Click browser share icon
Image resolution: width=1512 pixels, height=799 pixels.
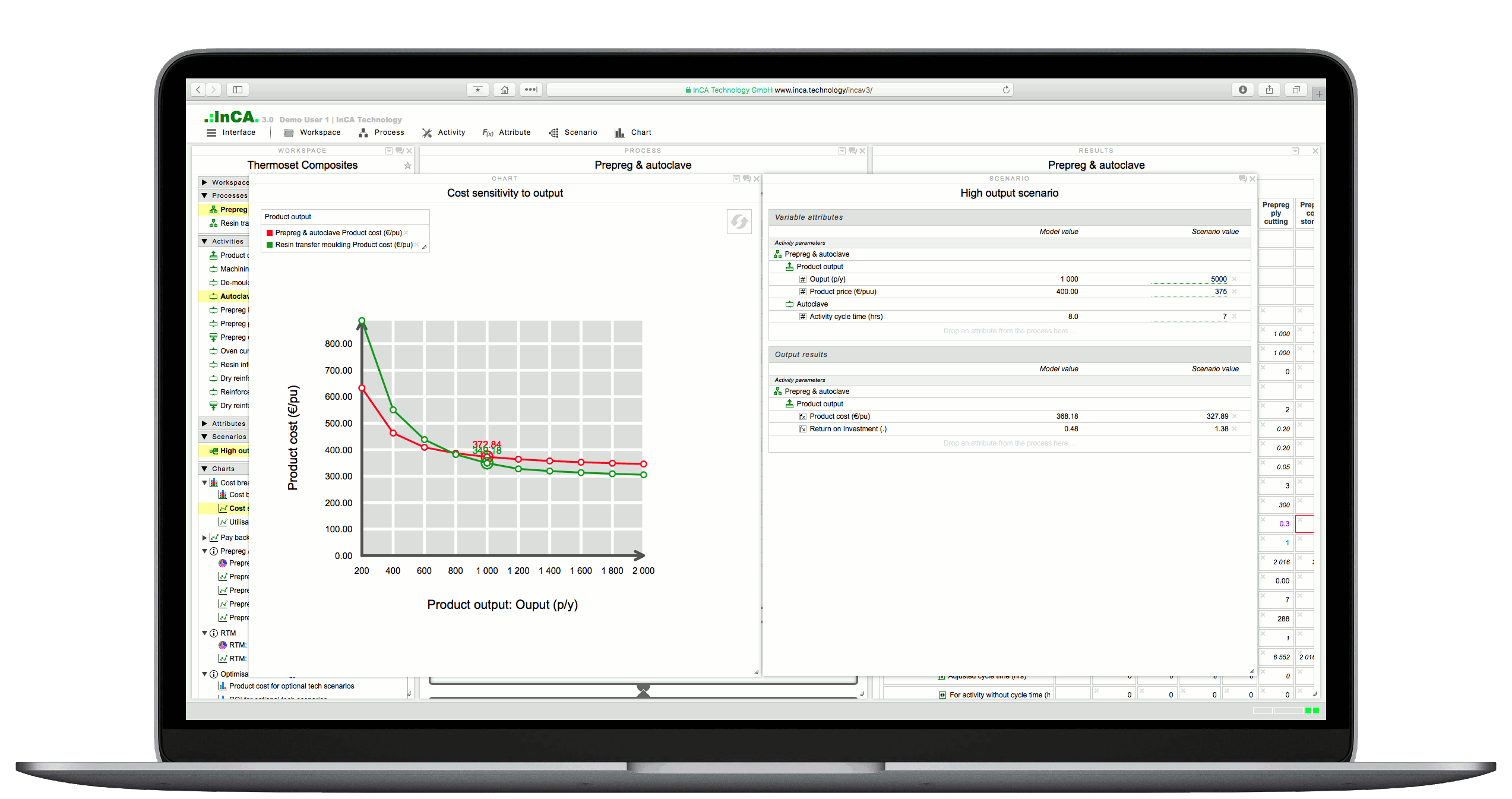coord(1269,90)
